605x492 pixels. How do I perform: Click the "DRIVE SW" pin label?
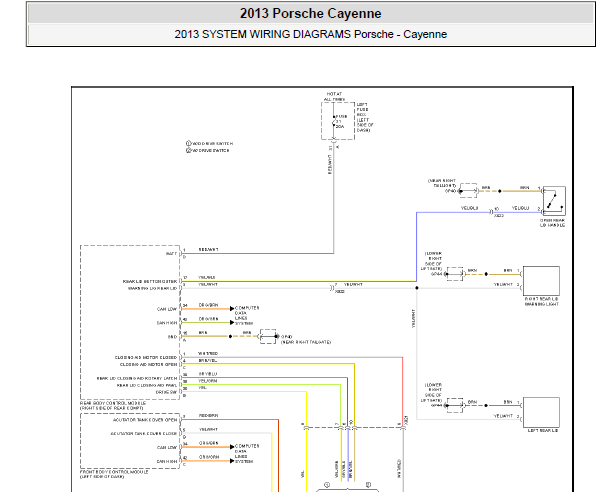(166, 392)
